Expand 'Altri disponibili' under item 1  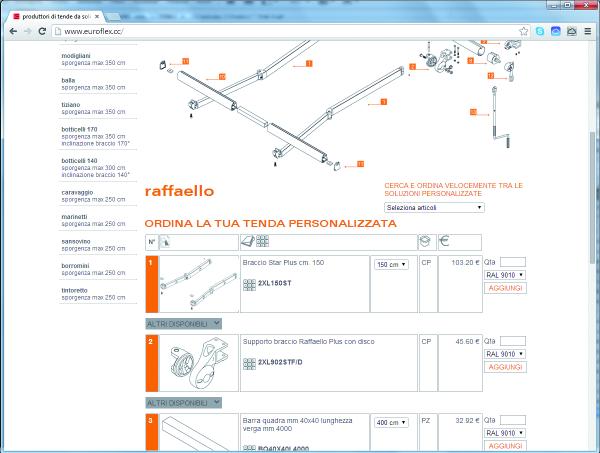pyautogui.click(x=183, y=324)
